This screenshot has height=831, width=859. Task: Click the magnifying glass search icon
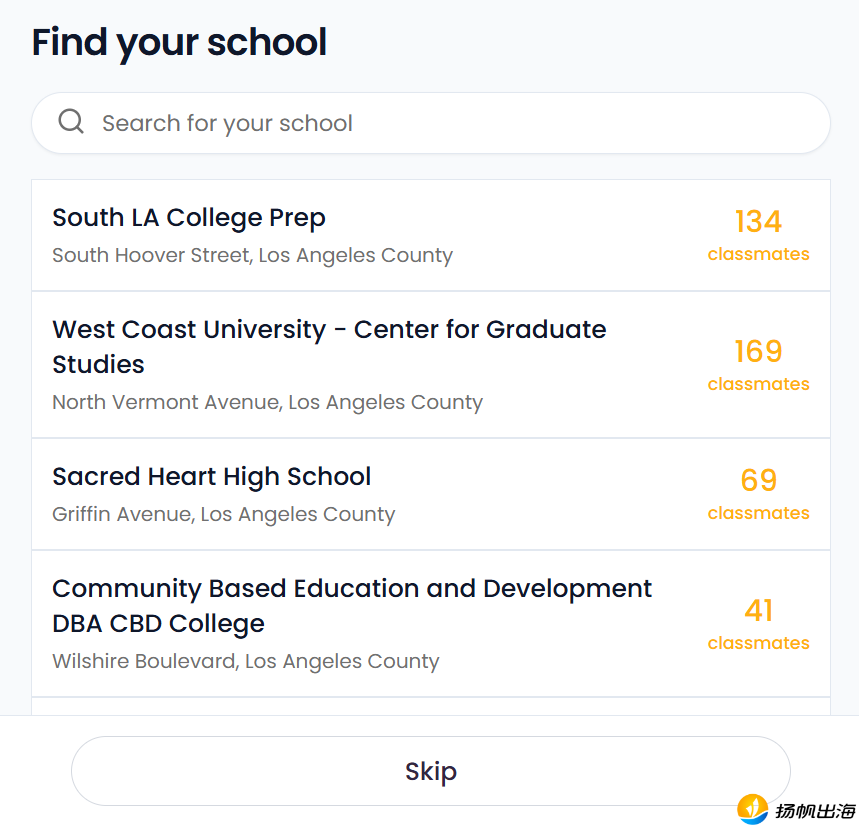(71, 122)
